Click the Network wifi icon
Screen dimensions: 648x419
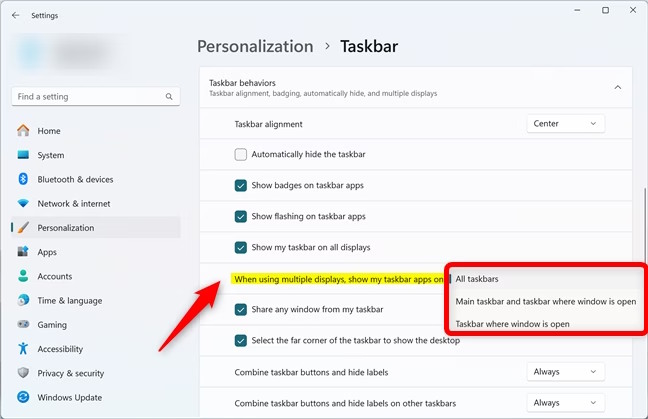[x=23, y=203]
